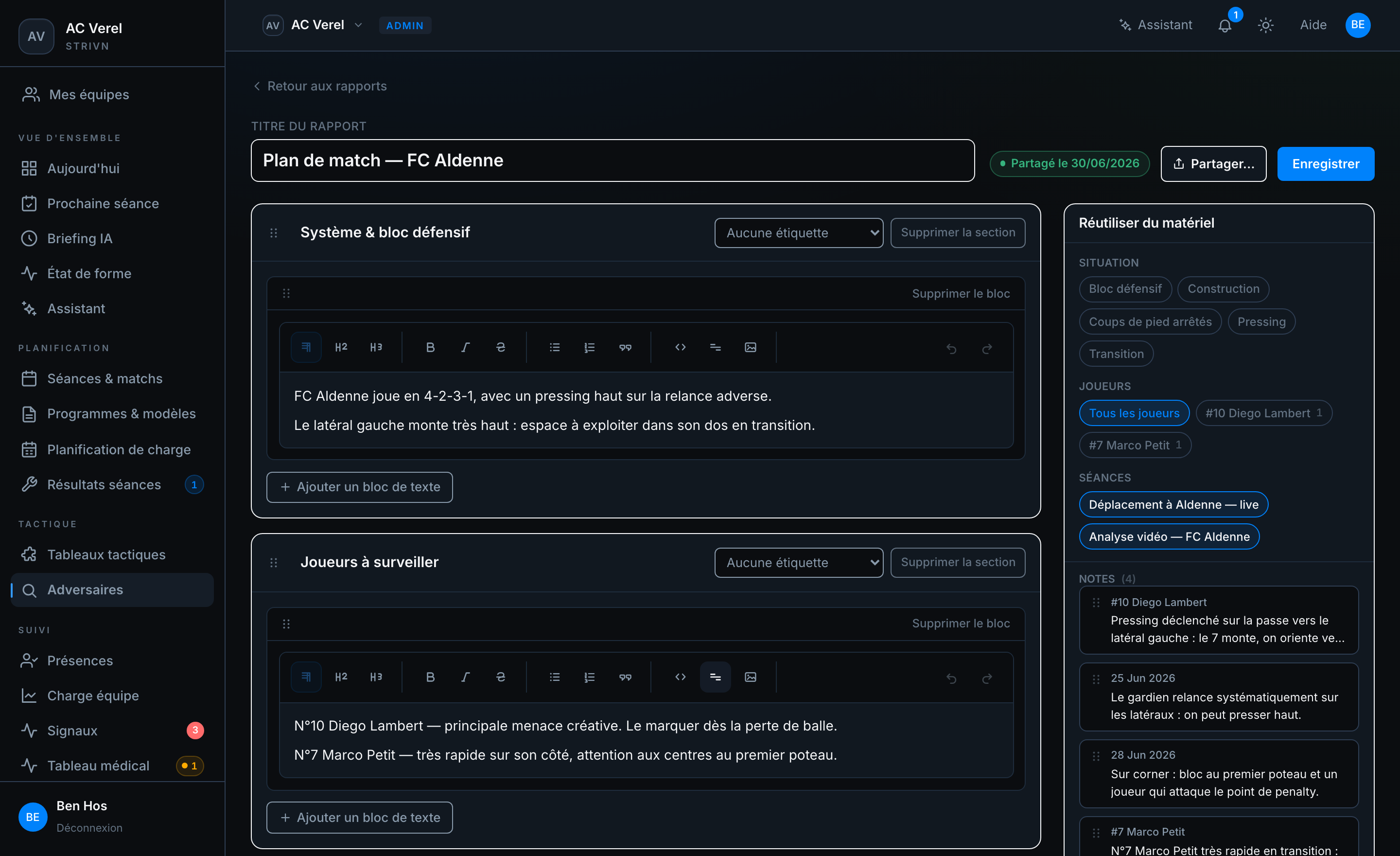Insert blockquote in Système & bloc défensif editor

click(x=625, y=347)
